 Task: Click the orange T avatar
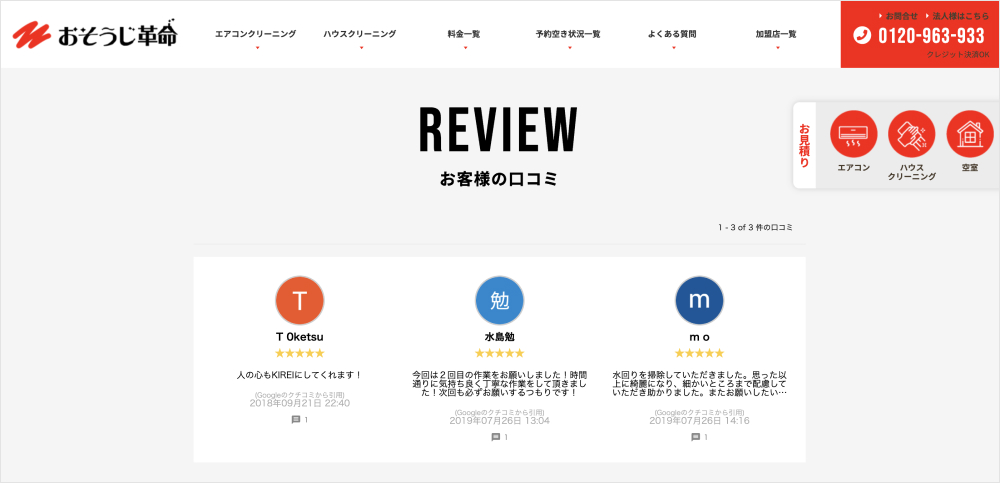point(300,300)
